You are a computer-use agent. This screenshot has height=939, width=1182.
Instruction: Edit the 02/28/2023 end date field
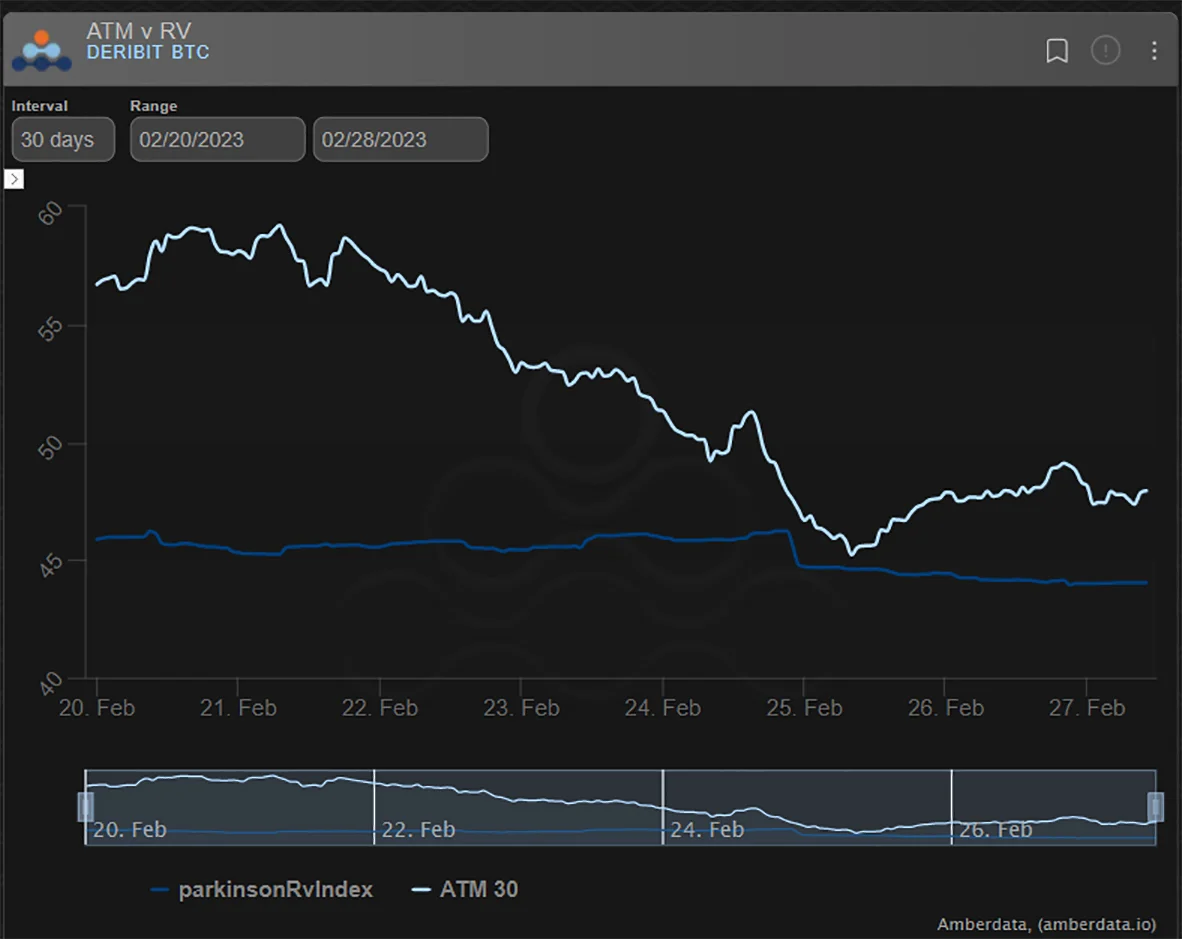pos(400,139)
